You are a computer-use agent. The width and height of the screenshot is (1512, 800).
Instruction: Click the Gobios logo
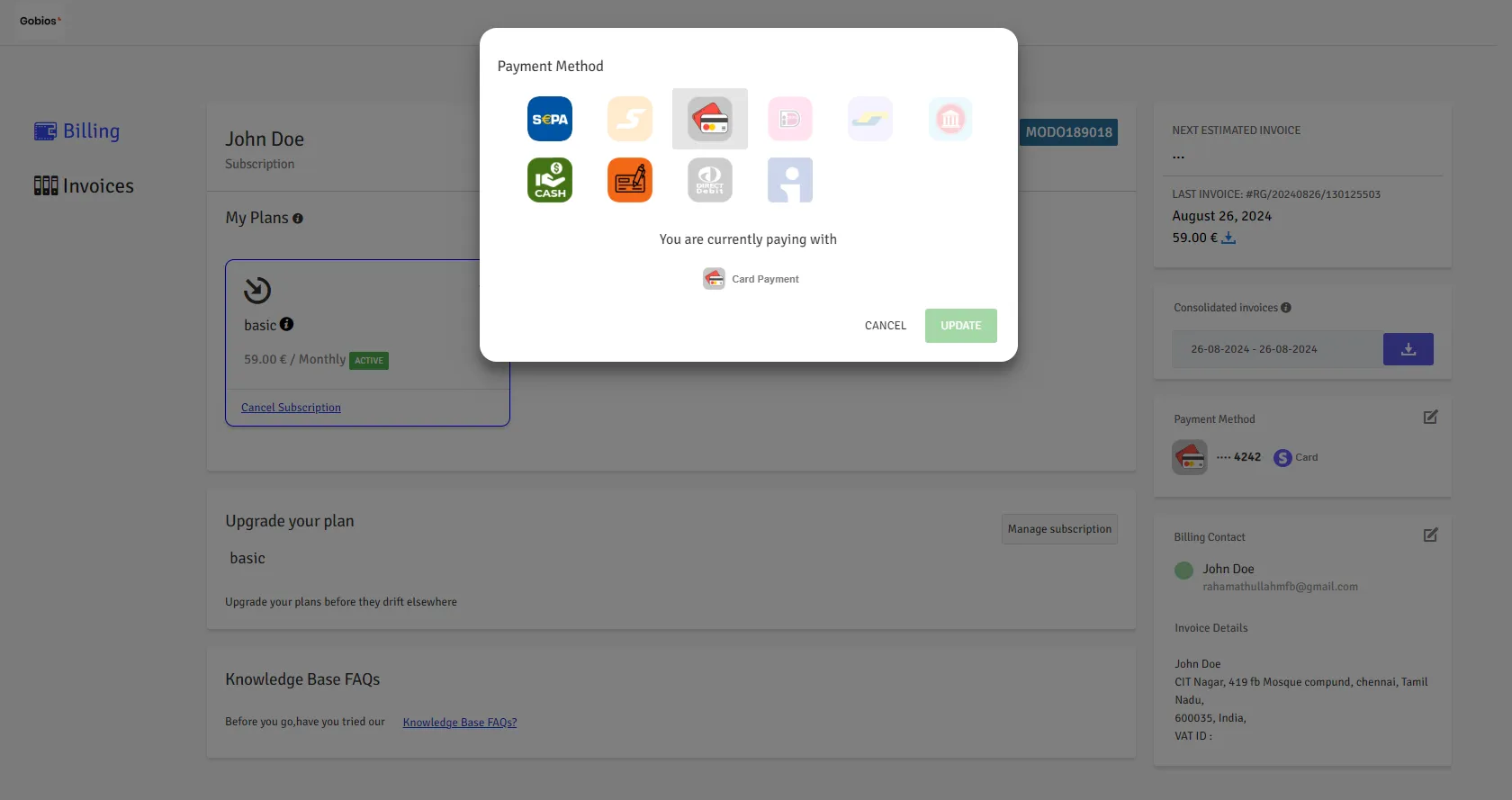[40, 21]
